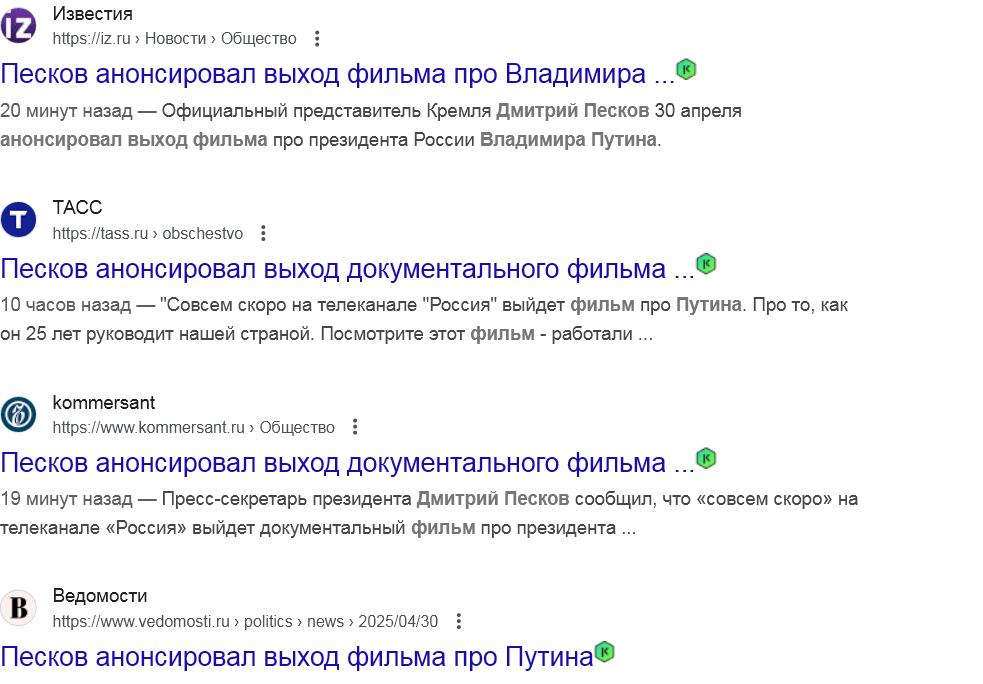
Task: Click the vedomosti.ru politics news breadcrumb URL
Action: pos(245,621)
